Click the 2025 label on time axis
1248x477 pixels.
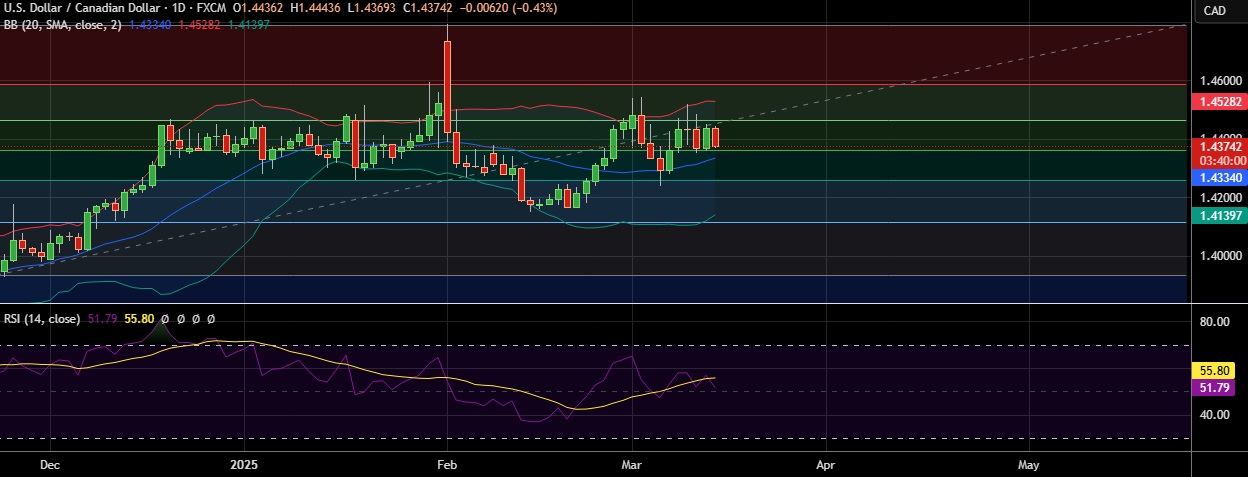click(245, 465)
